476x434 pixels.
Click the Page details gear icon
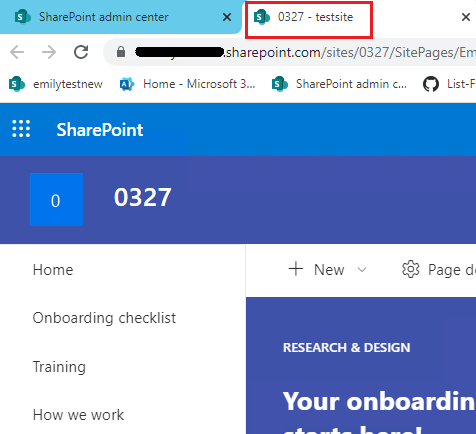point(411,269)
